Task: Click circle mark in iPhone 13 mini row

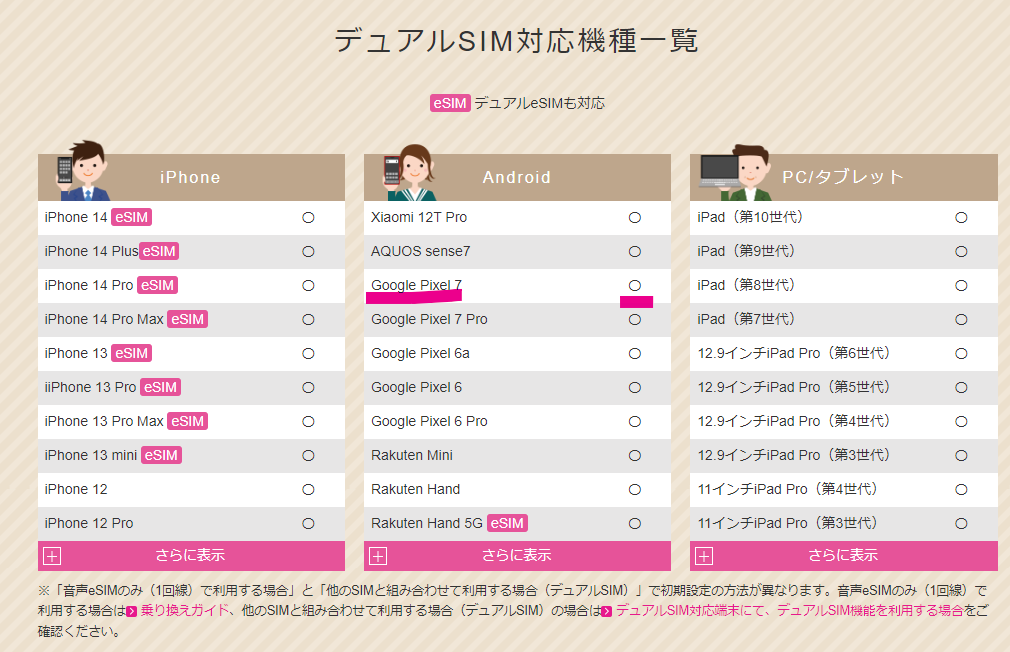Action: (309, 455)
